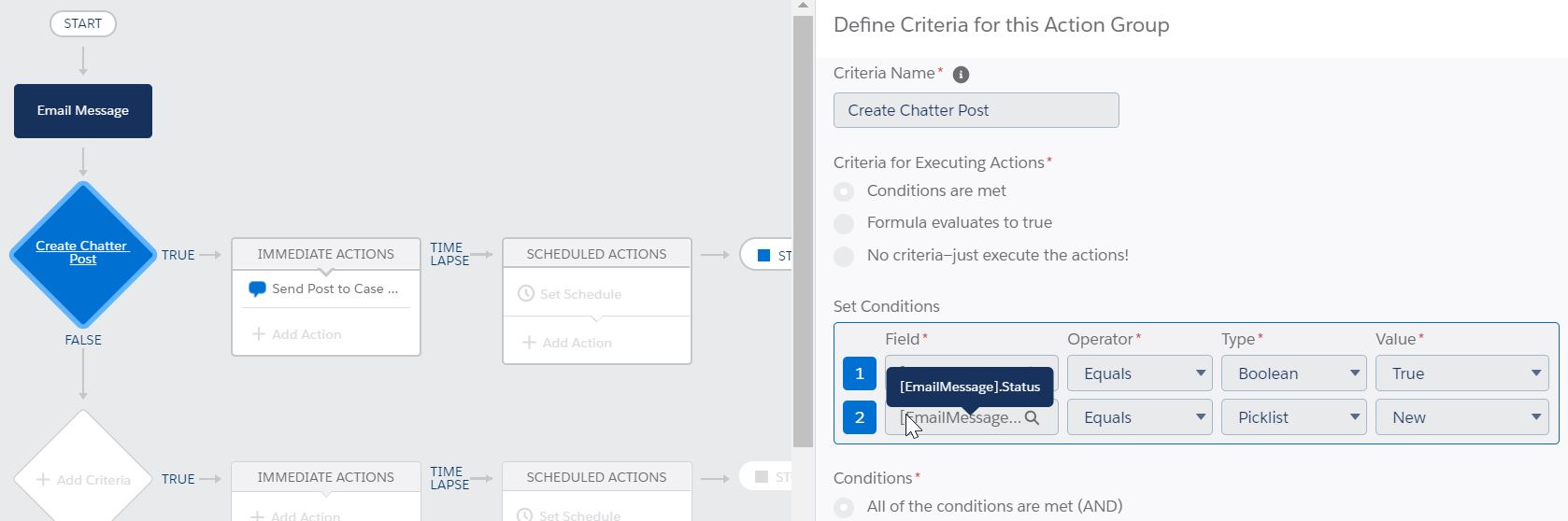1568x521 pixels.
Task: Click the canvas vertical scrollbar
Action: [803, 224]
